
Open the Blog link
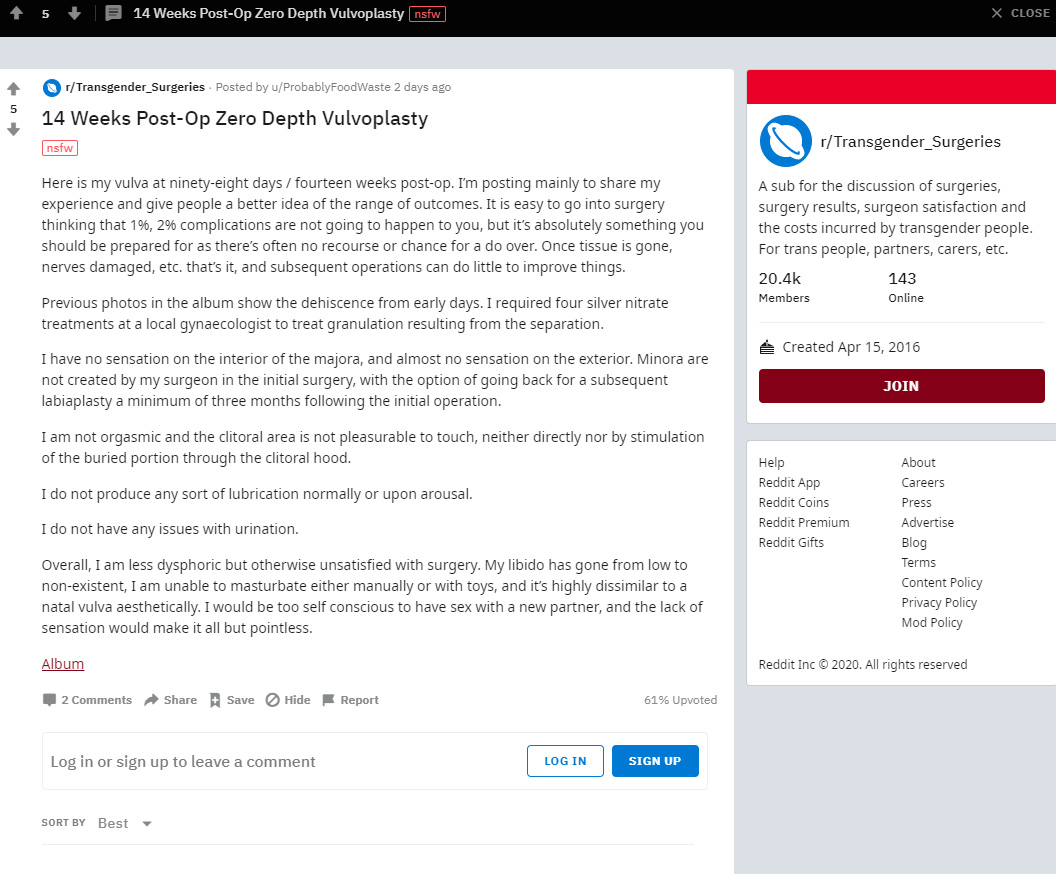click(914, 543)
